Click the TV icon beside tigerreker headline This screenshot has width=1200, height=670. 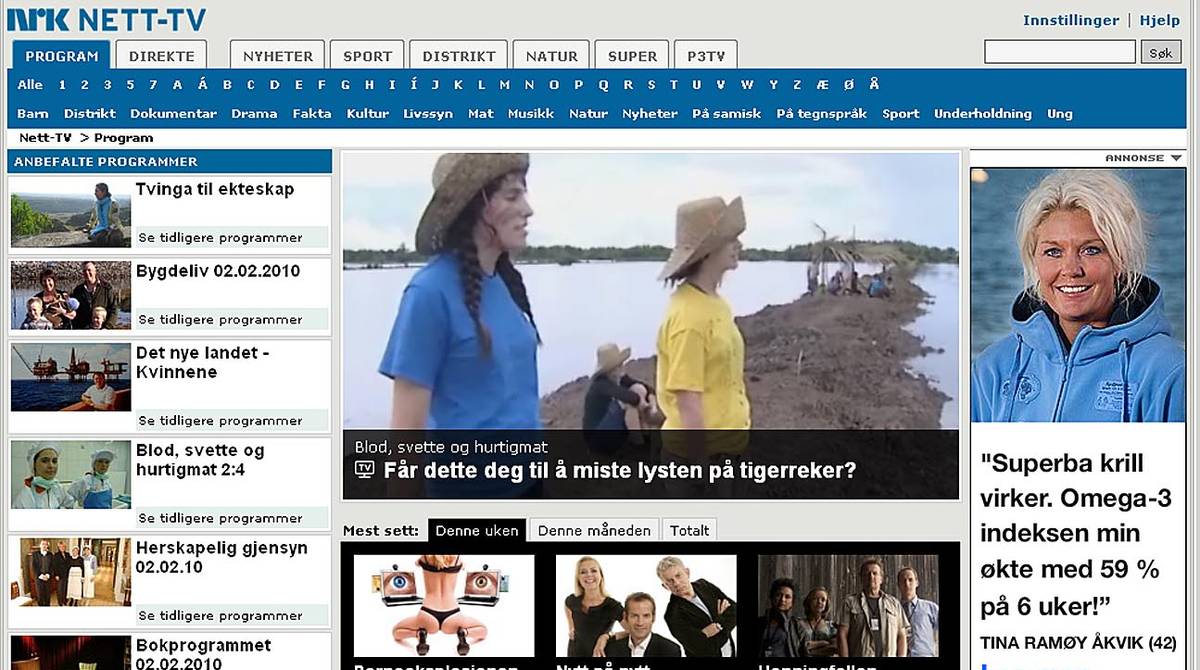click(365, 469)
